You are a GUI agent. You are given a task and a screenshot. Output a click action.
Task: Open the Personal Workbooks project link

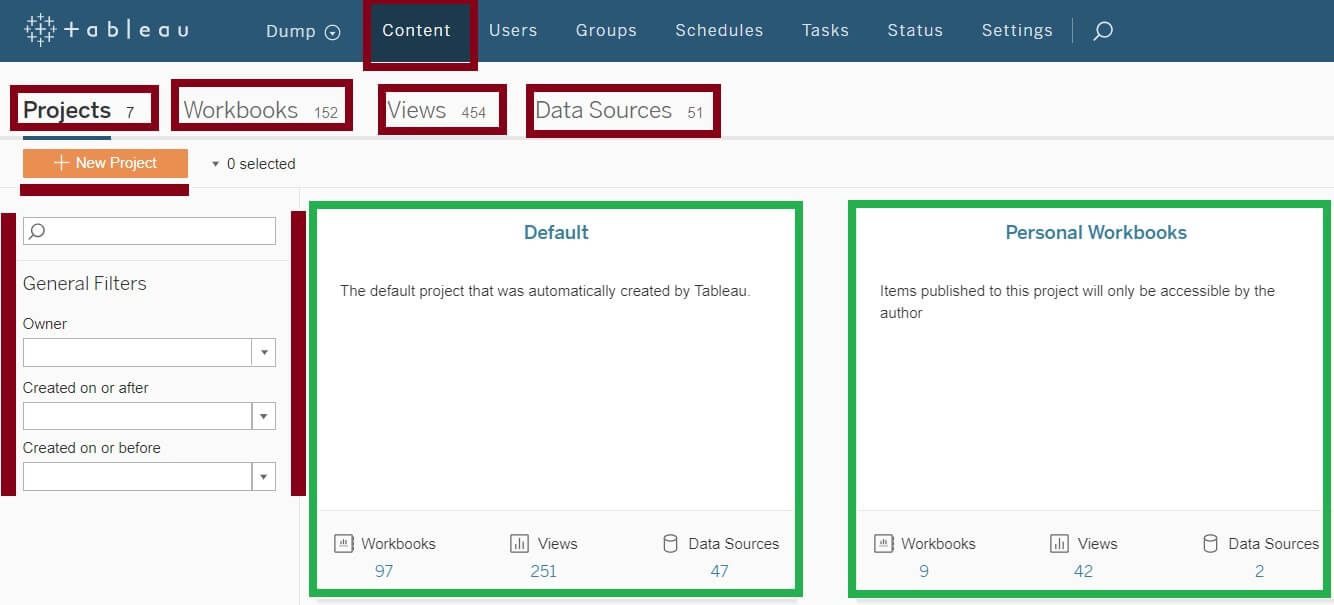pyautogui.click(x=1095, y=232)
